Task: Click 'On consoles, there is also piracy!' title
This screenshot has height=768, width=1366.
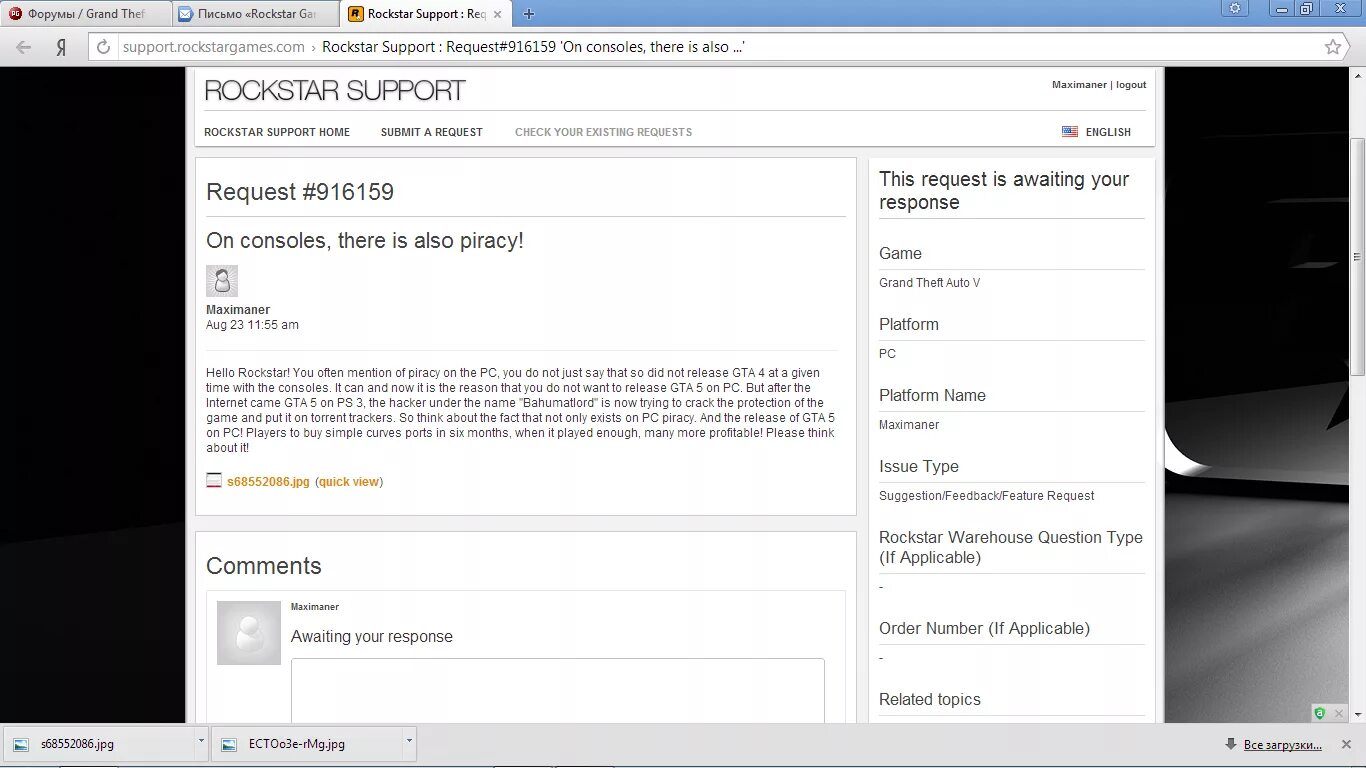Action: click(365, 241)
